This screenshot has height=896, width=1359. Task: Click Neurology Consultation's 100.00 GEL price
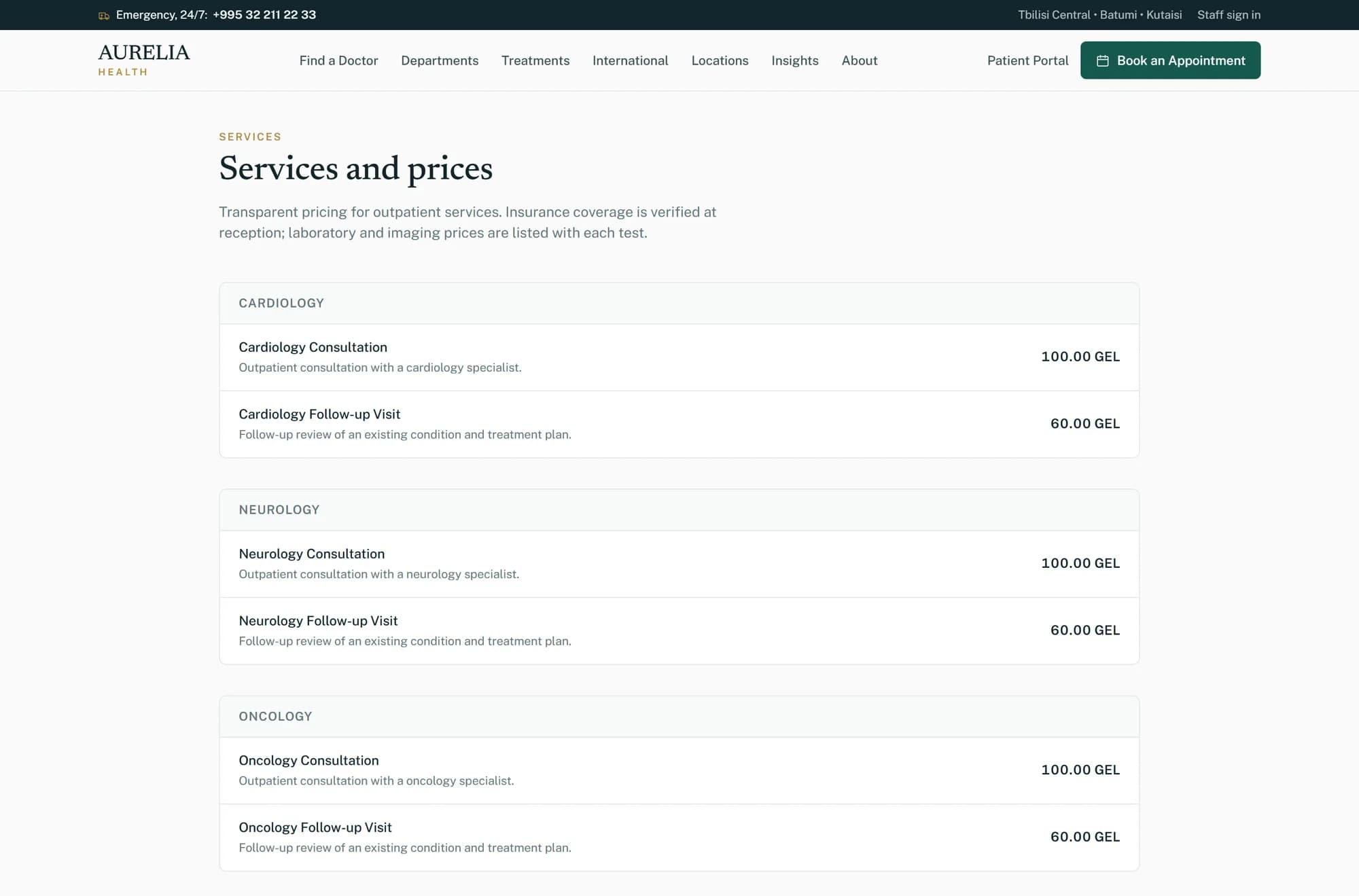pyautogui.click(x=1080, y=563)
